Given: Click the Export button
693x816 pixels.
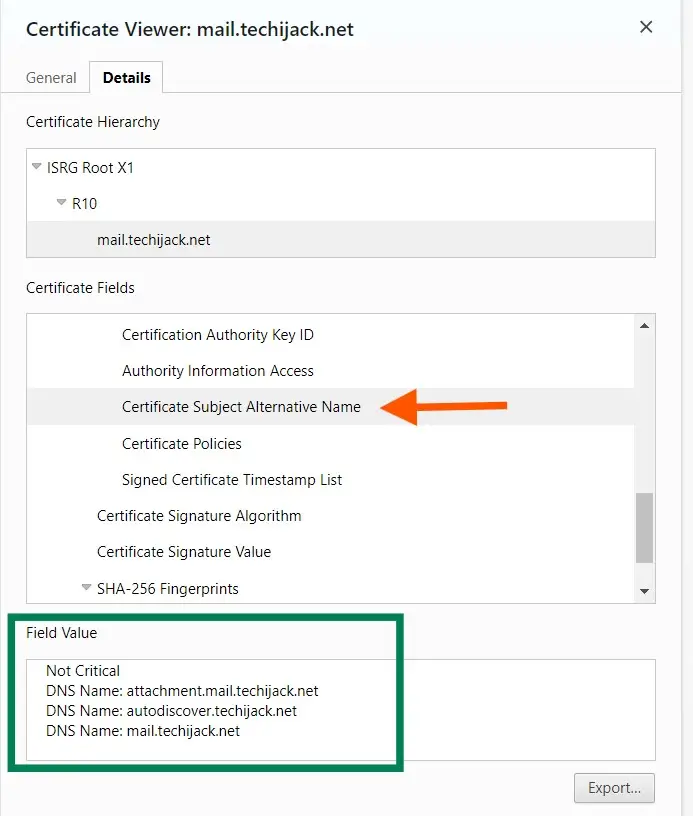Looking at the screenshot, I should pyautogui.click(x=614, y=787).
